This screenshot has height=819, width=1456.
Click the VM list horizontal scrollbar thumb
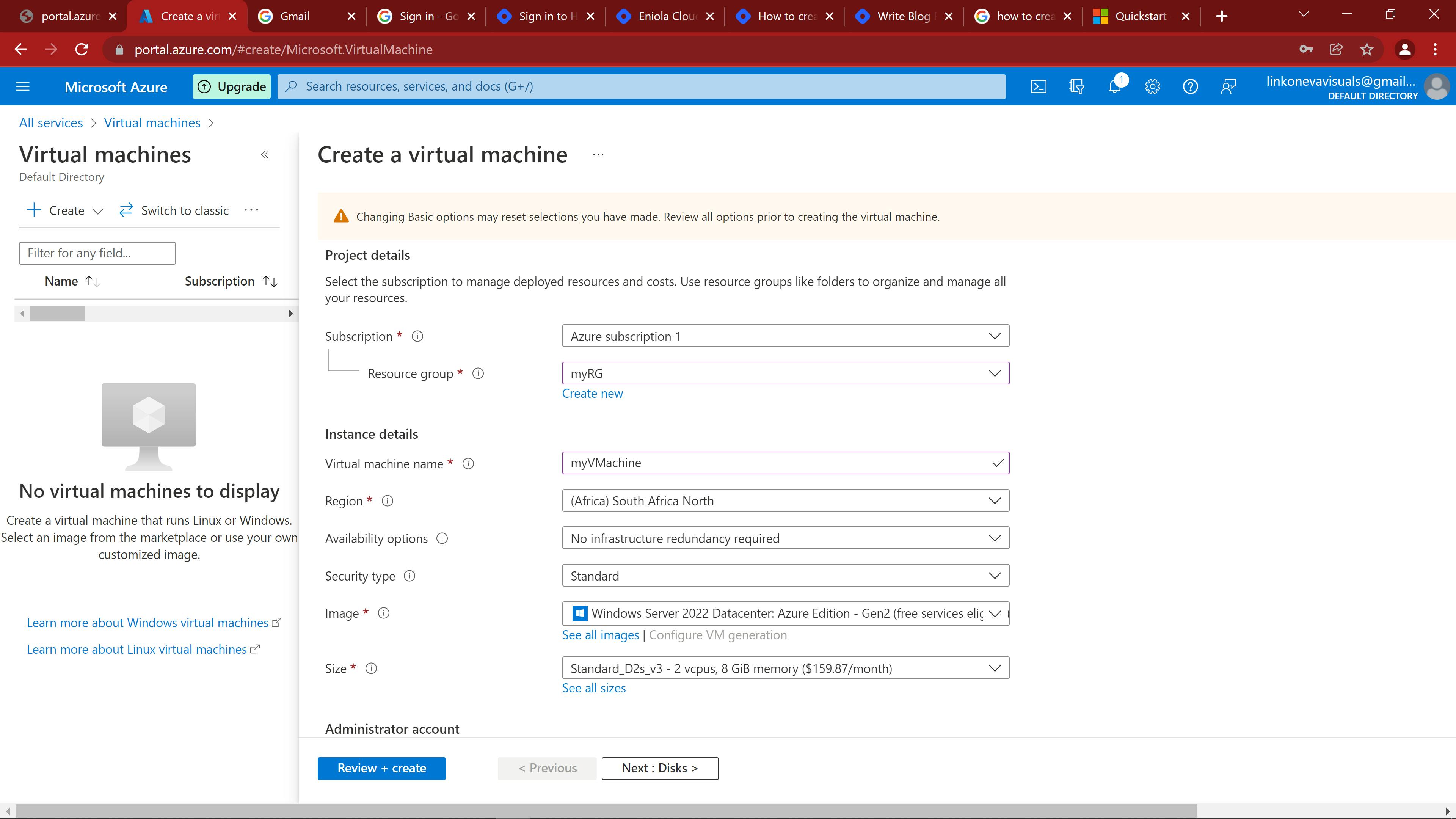58,314
